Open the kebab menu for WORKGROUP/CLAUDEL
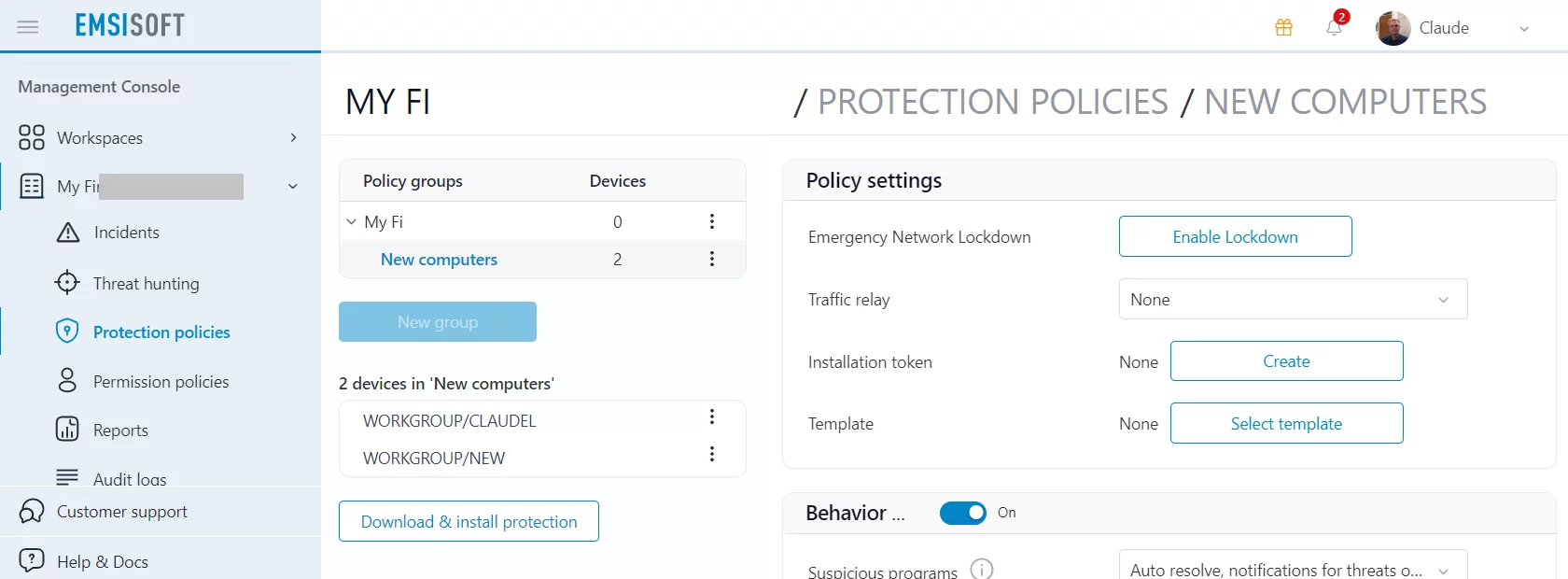 (x=712, y=417)
